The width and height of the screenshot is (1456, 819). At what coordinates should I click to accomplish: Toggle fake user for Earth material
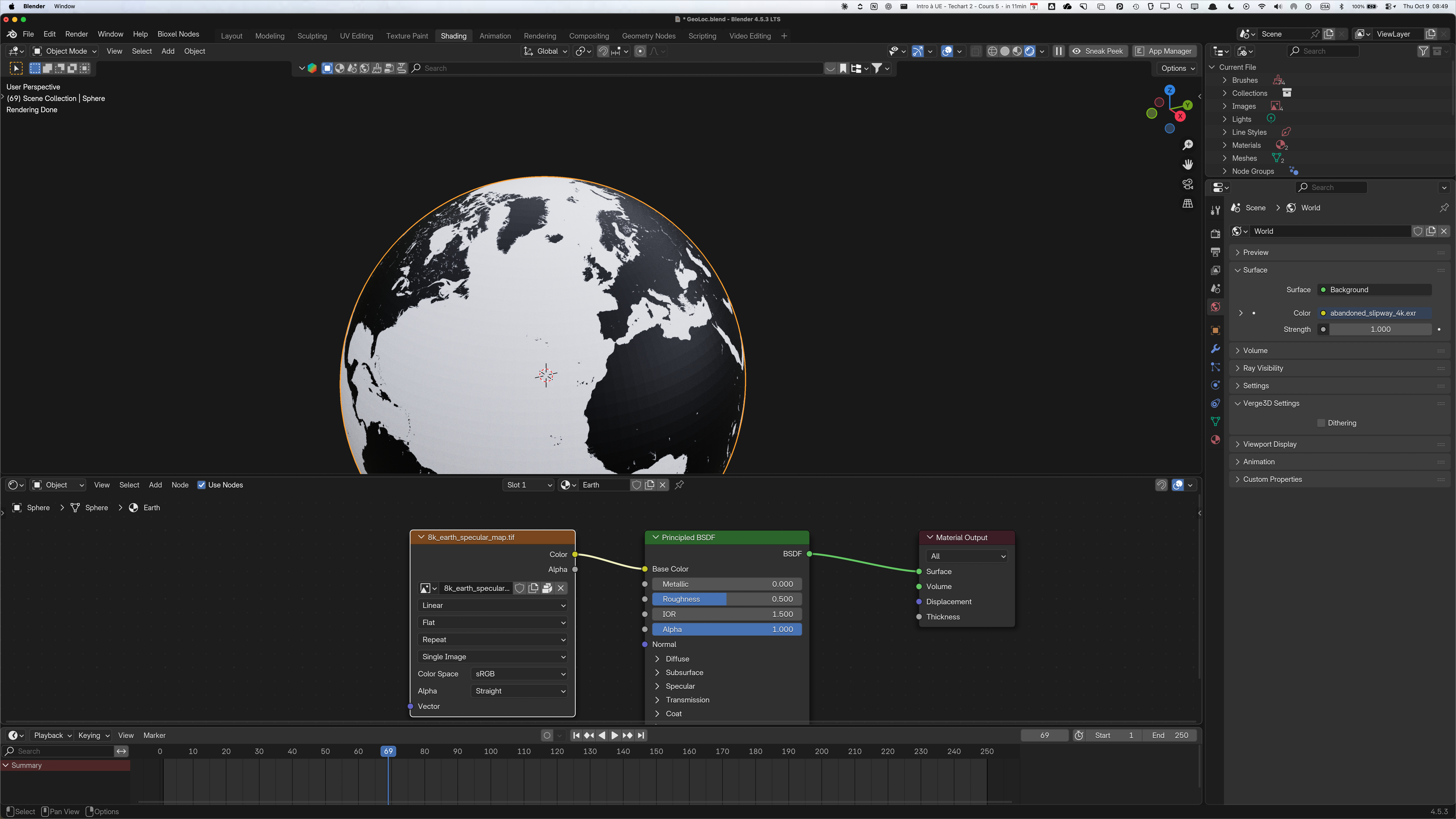tap(636, 485)
